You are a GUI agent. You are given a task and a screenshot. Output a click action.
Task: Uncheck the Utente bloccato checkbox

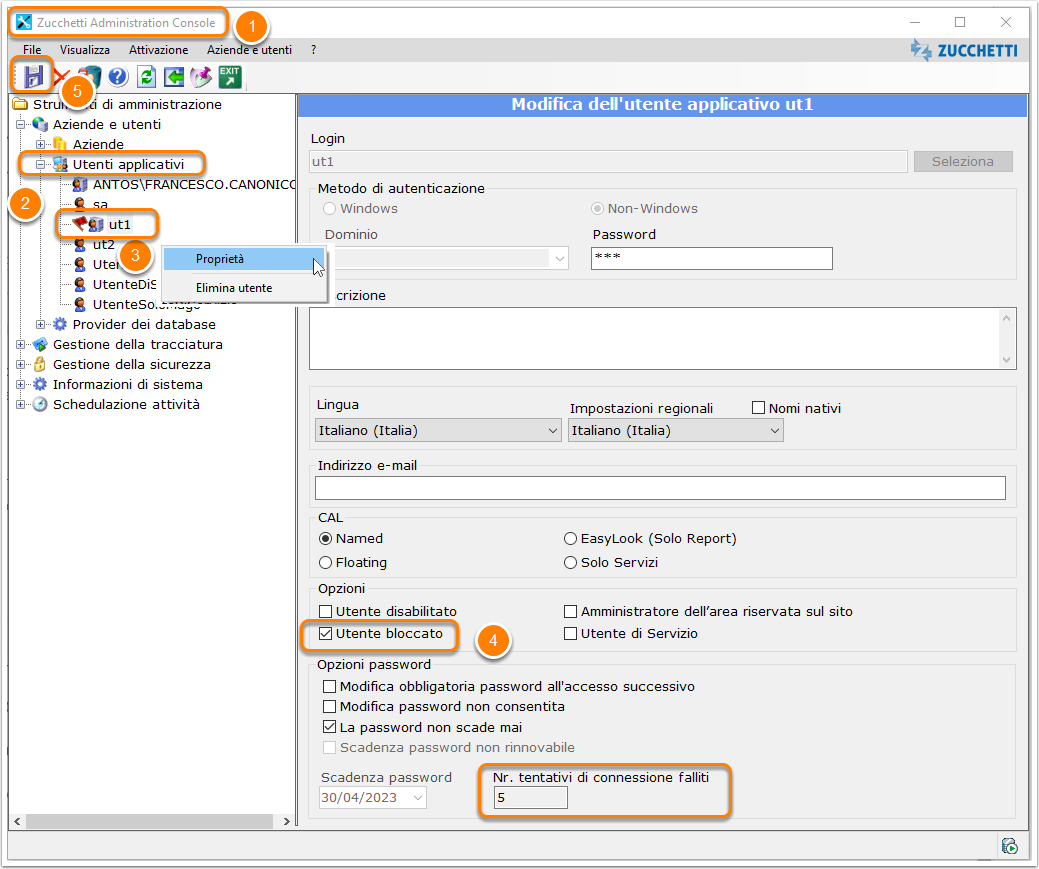point(325,634)
